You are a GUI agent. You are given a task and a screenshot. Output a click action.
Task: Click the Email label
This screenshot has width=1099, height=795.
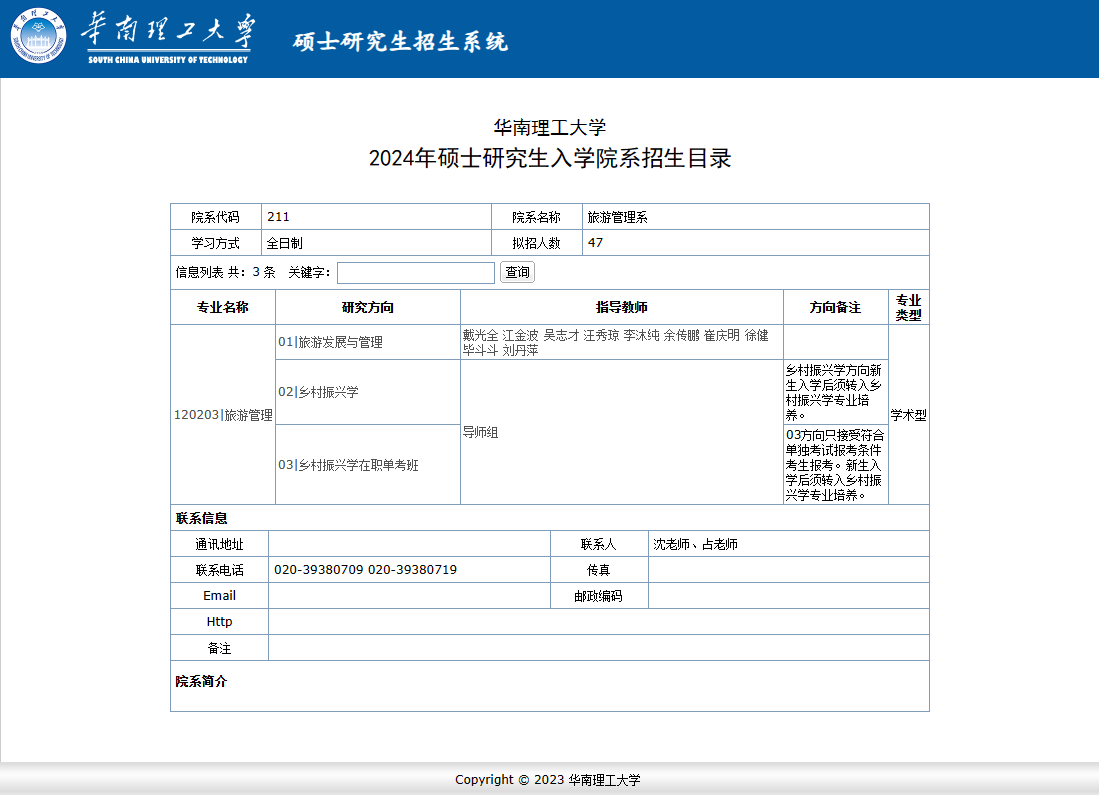(219, 596)
